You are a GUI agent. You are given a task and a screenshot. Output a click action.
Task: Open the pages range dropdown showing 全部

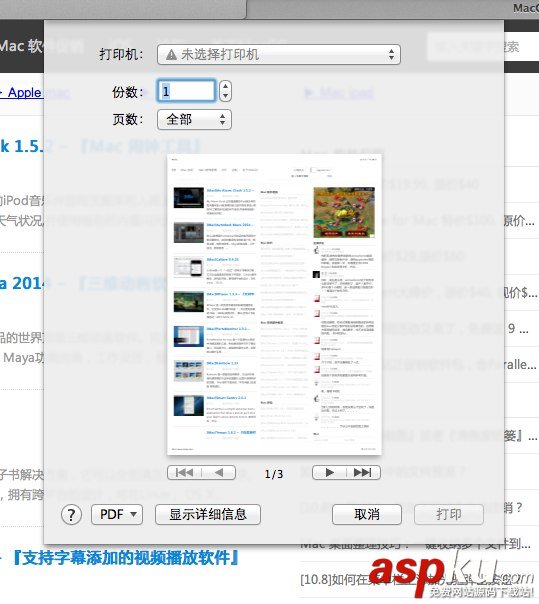coord(194,119)
